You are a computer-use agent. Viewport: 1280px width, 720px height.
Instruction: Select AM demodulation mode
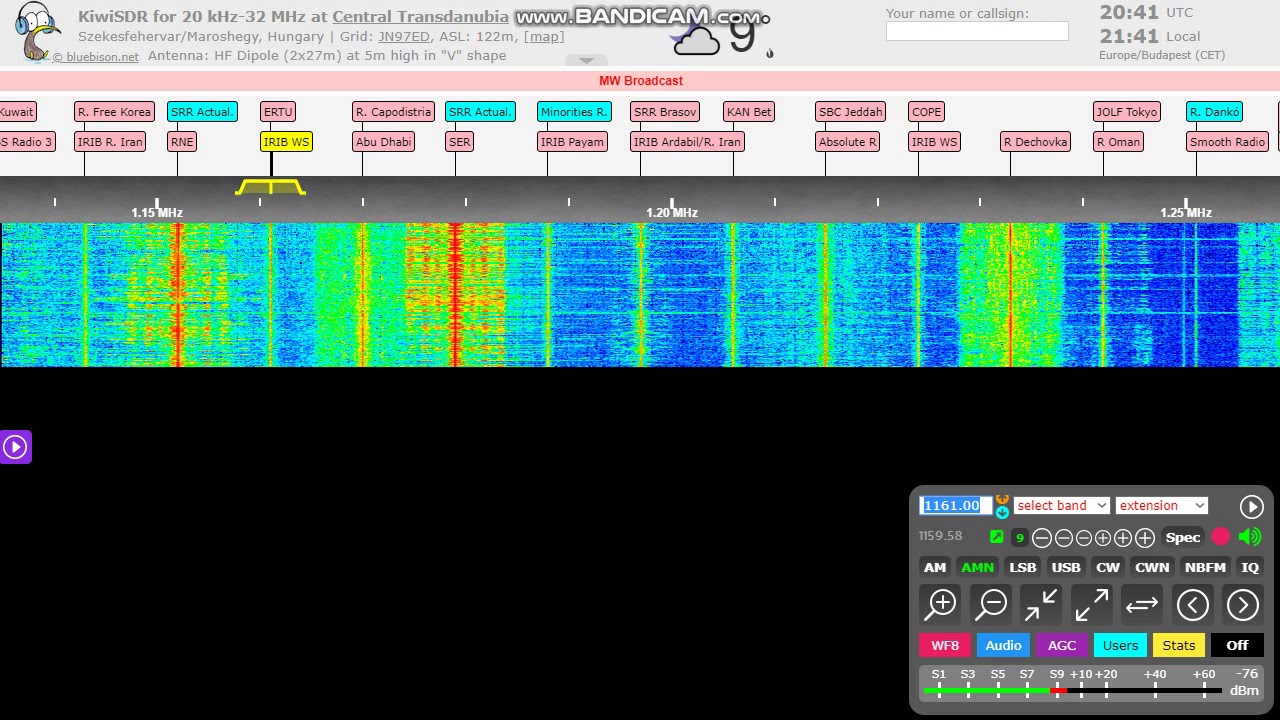[935, 567]
